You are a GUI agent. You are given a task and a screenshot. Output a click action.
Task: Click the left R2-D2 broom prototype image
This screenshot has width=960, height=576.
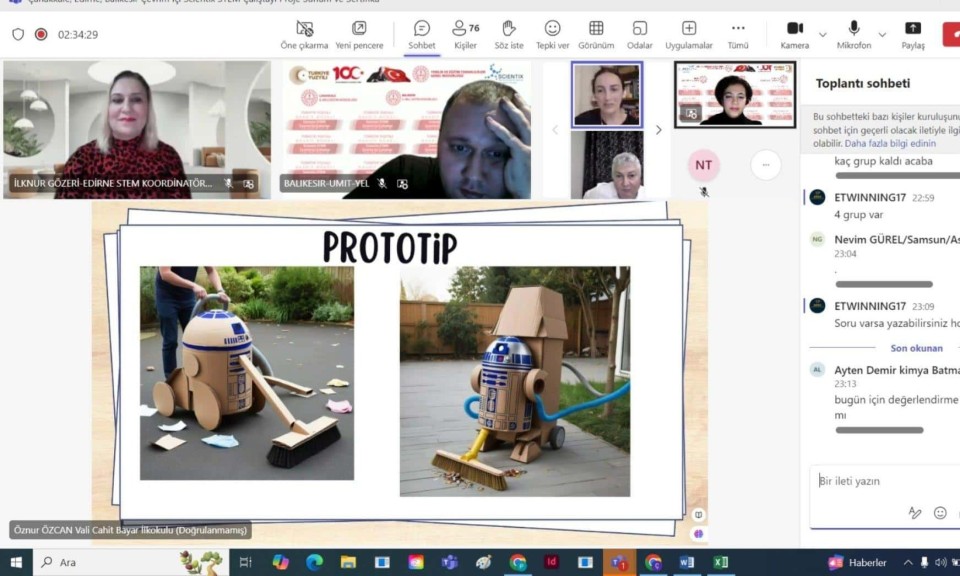point(247,373)
